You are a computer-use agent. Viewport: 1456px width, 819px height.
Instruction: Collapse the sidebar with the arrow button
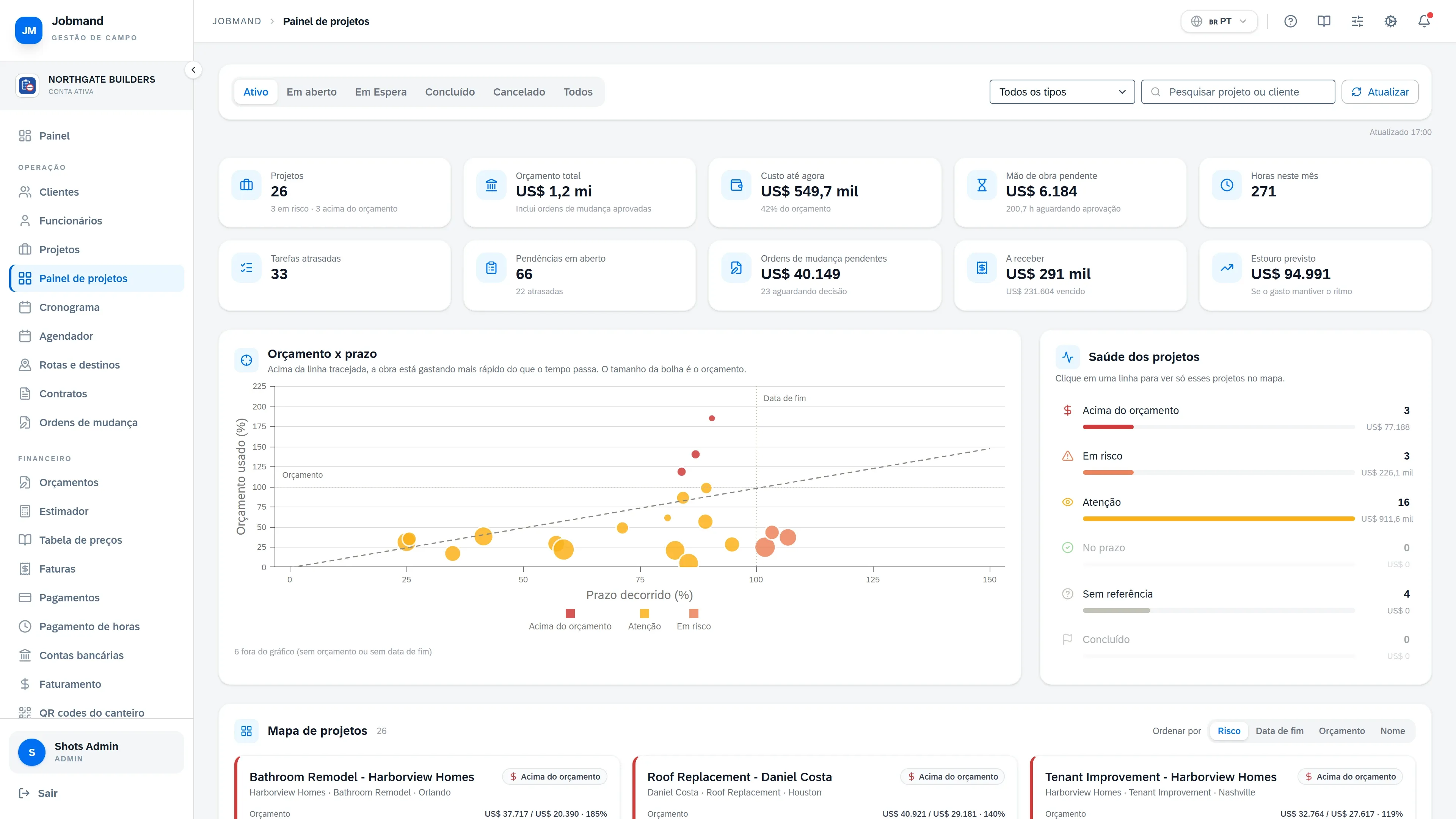coord(193,70)
